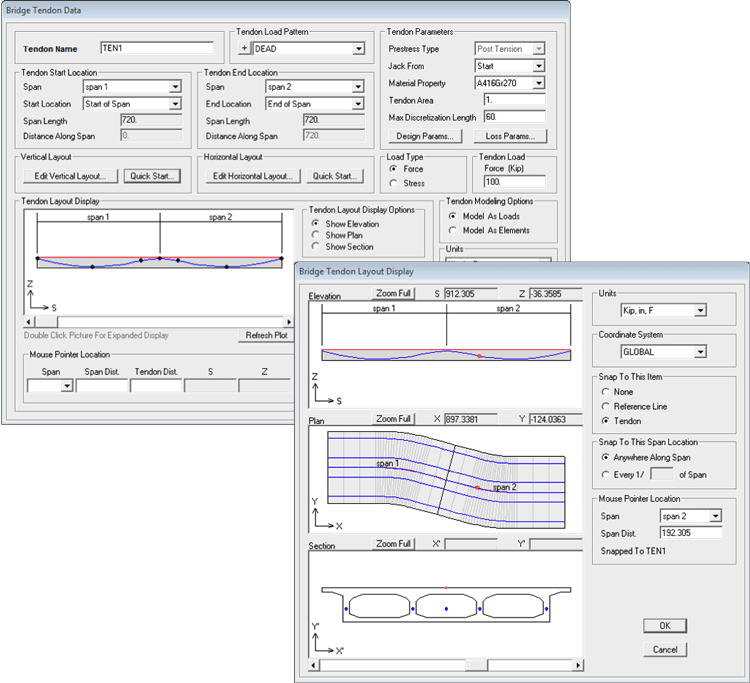750x683 pixels.
Task: Enable snapping at Every 1/ of Span
Action: pos(606,474)
